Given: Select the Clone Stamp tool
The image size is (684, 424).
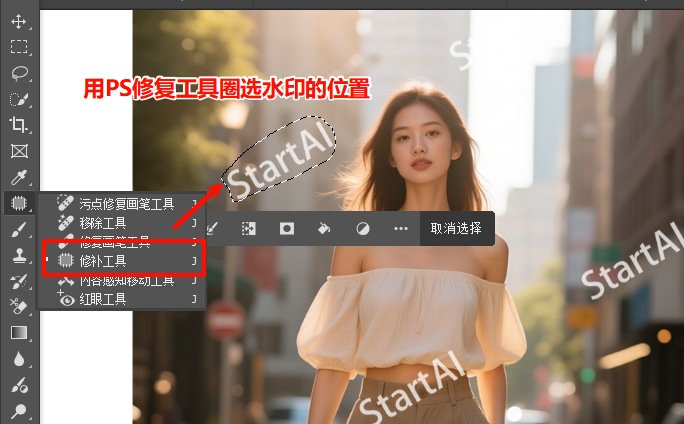Looking at the screenshot, I should 19,256.
